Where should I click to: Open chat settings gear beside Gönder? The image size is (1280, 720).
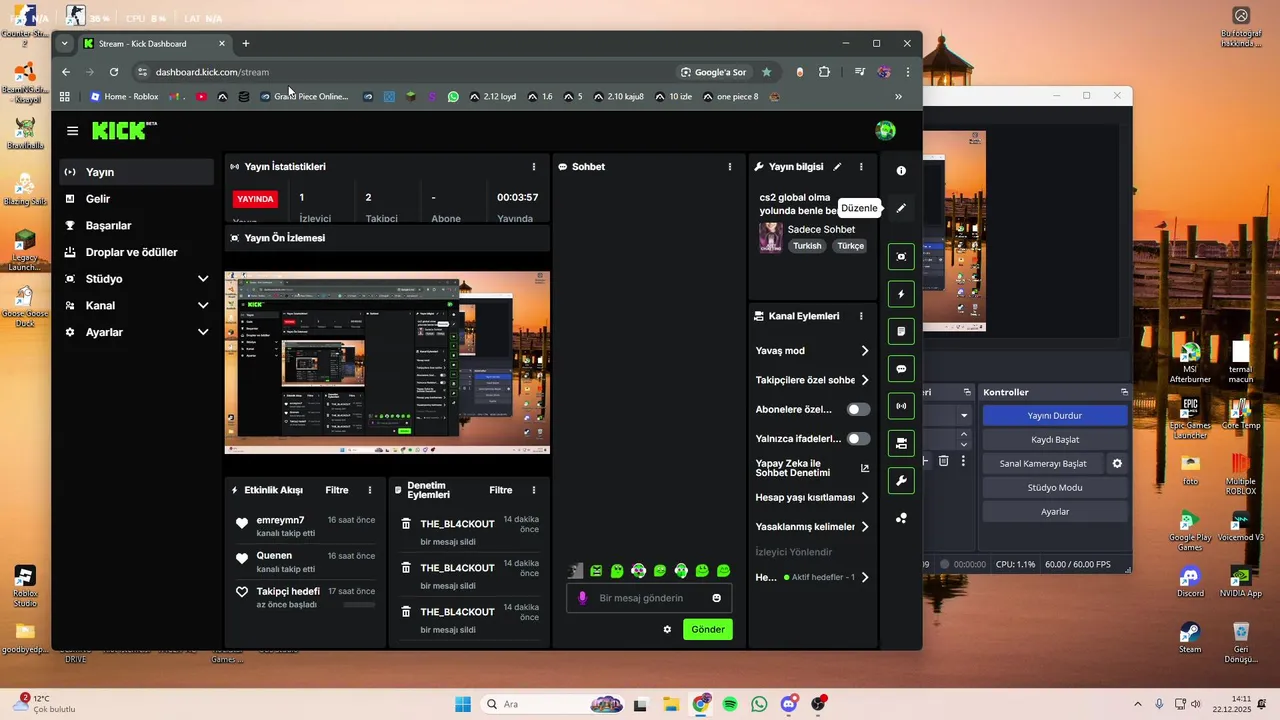pyautogui.click(x=667, y=629)
